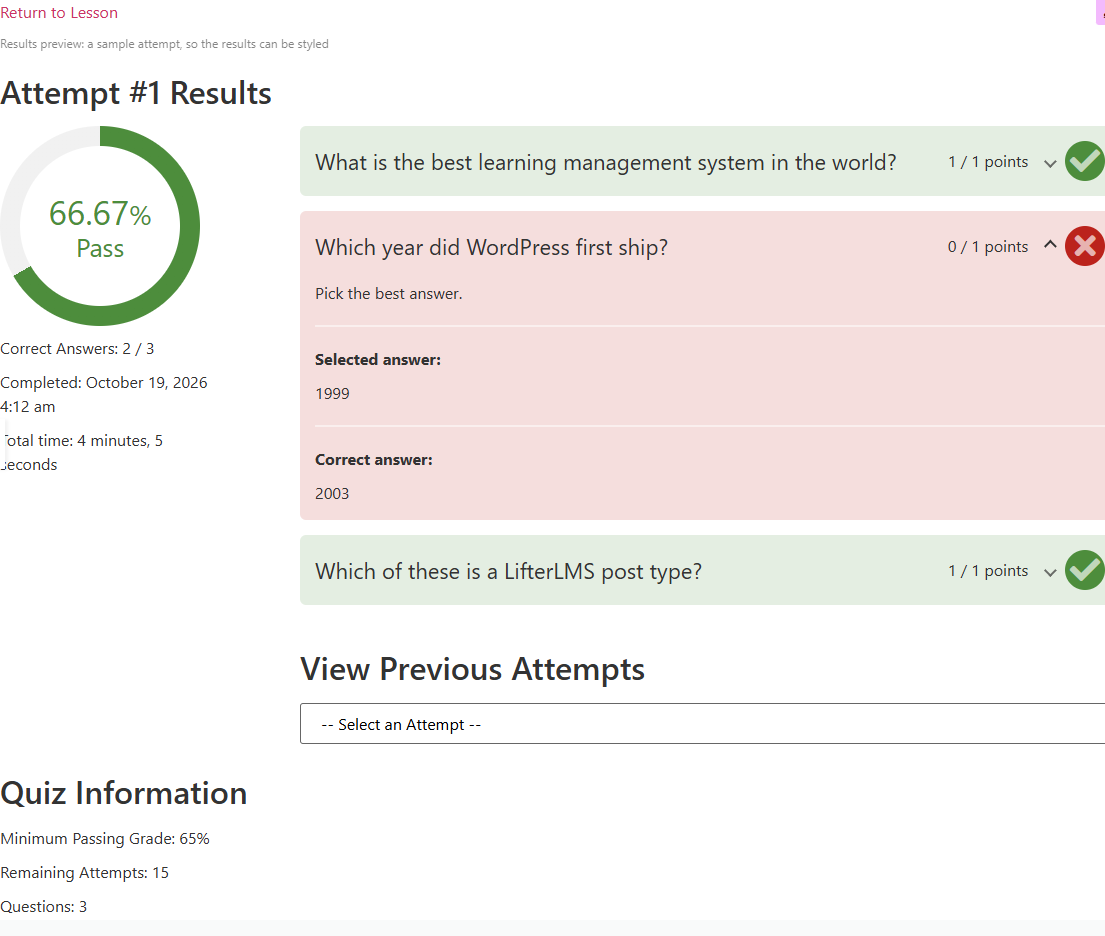
Task: Click the 'Correct Answers: 2 / 3' text
Action: click(77, 349)
